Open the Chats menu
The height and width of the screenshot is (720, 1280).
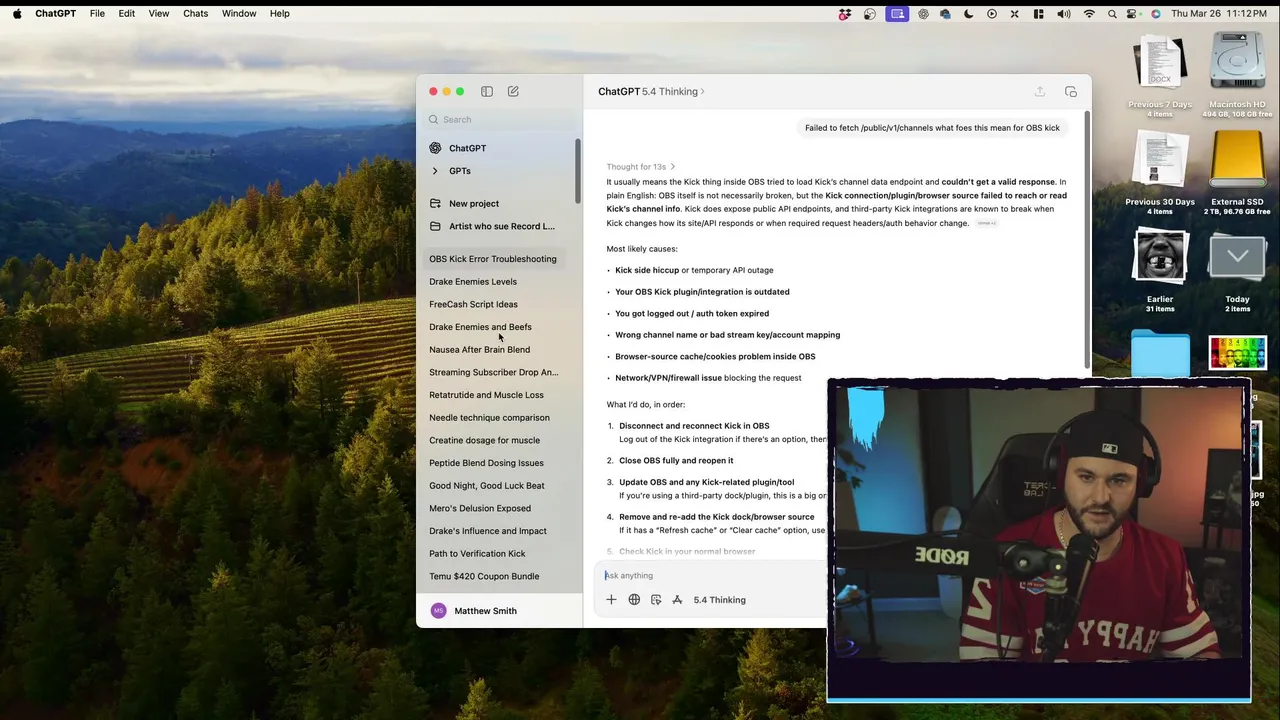click(x=196, y=14)
